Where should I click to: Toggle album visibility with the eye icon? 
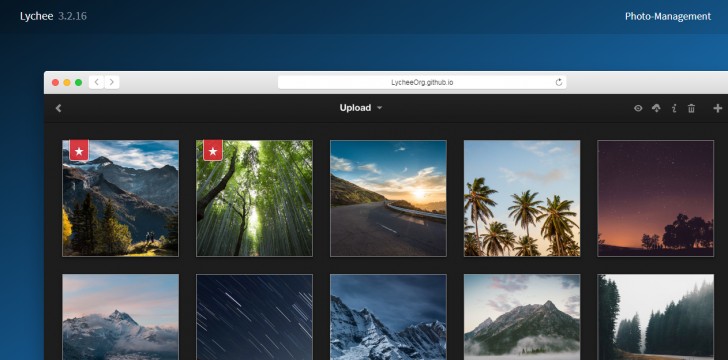[x=638, y=108]
